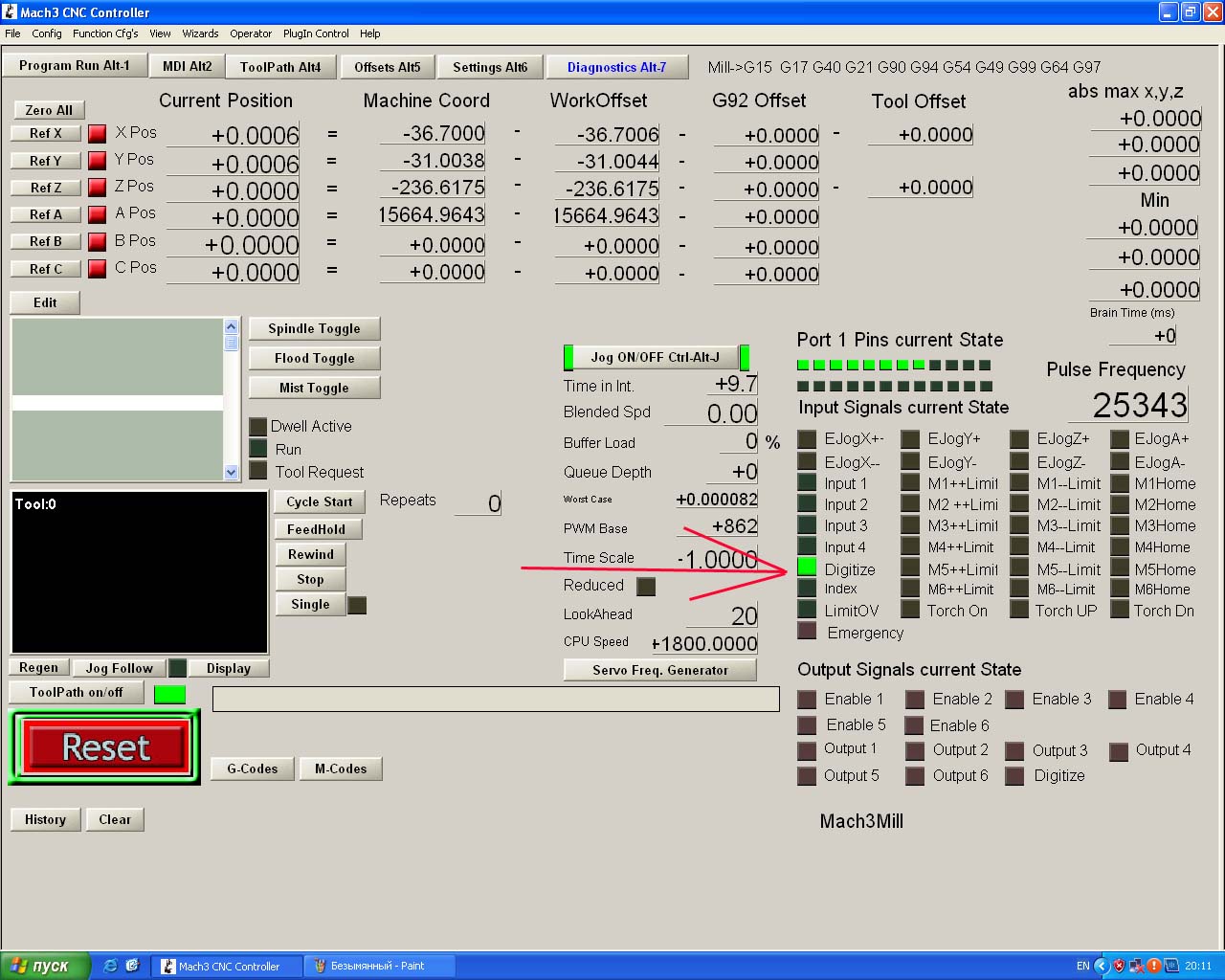Click the LimitOV input indicator LED
The width and height of the screenshot is (1225, 980).
[x=807, y=610]
